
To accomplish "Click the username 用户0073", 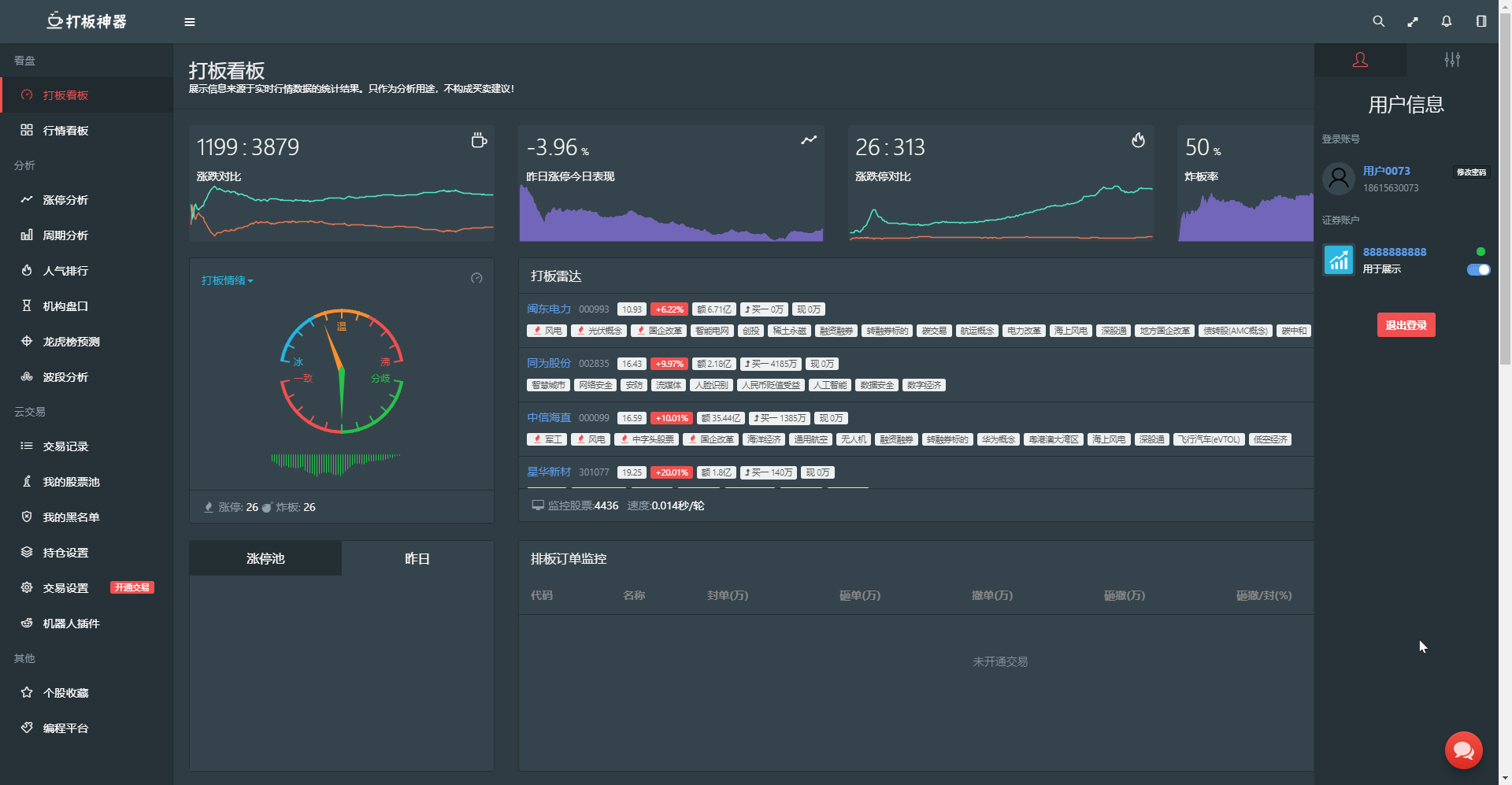I will pyautogui.click(x=1387, y=171).
